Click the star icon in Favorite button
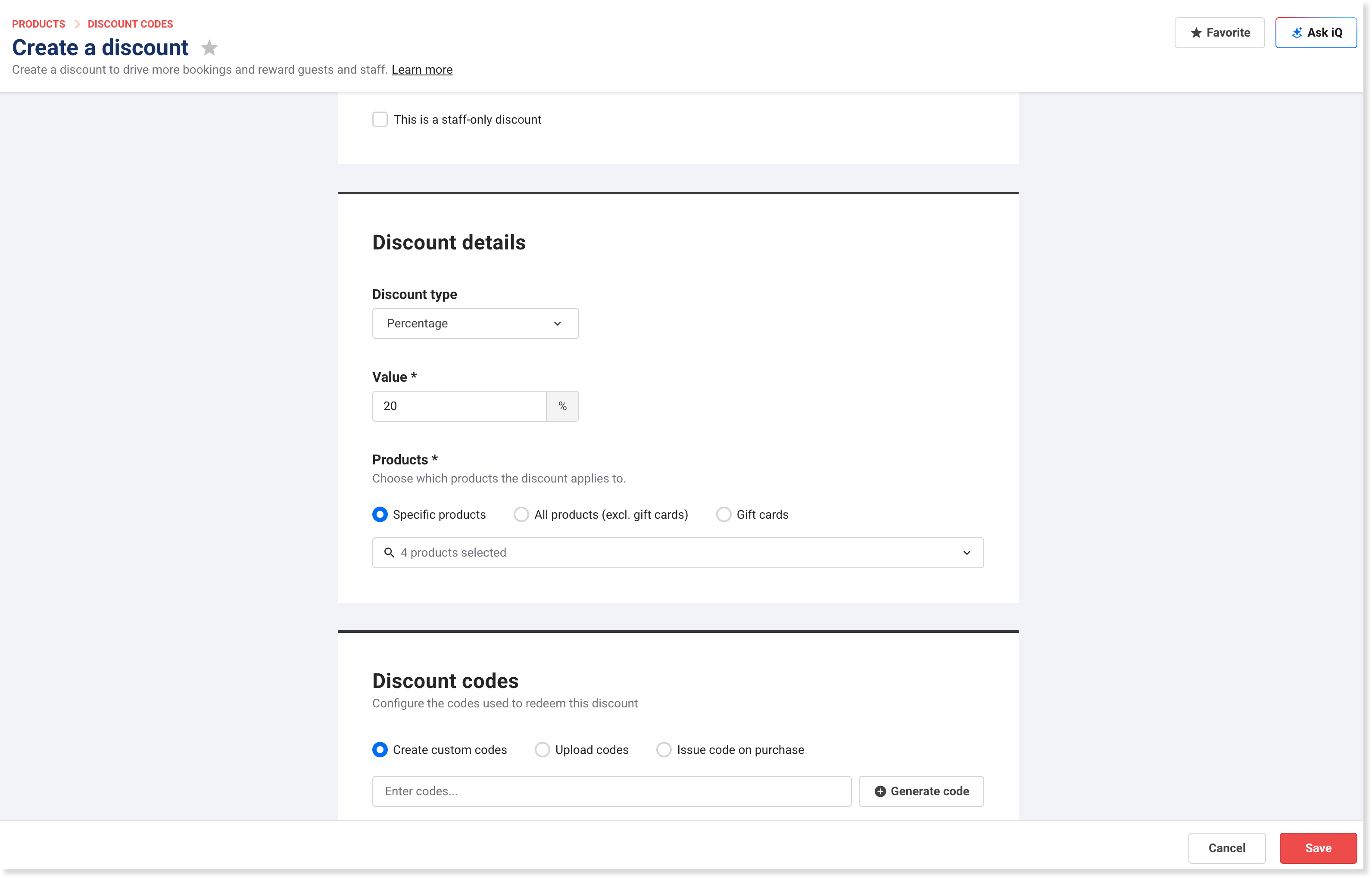The height and width of the screenshot is (878, 1372). 1196,33
